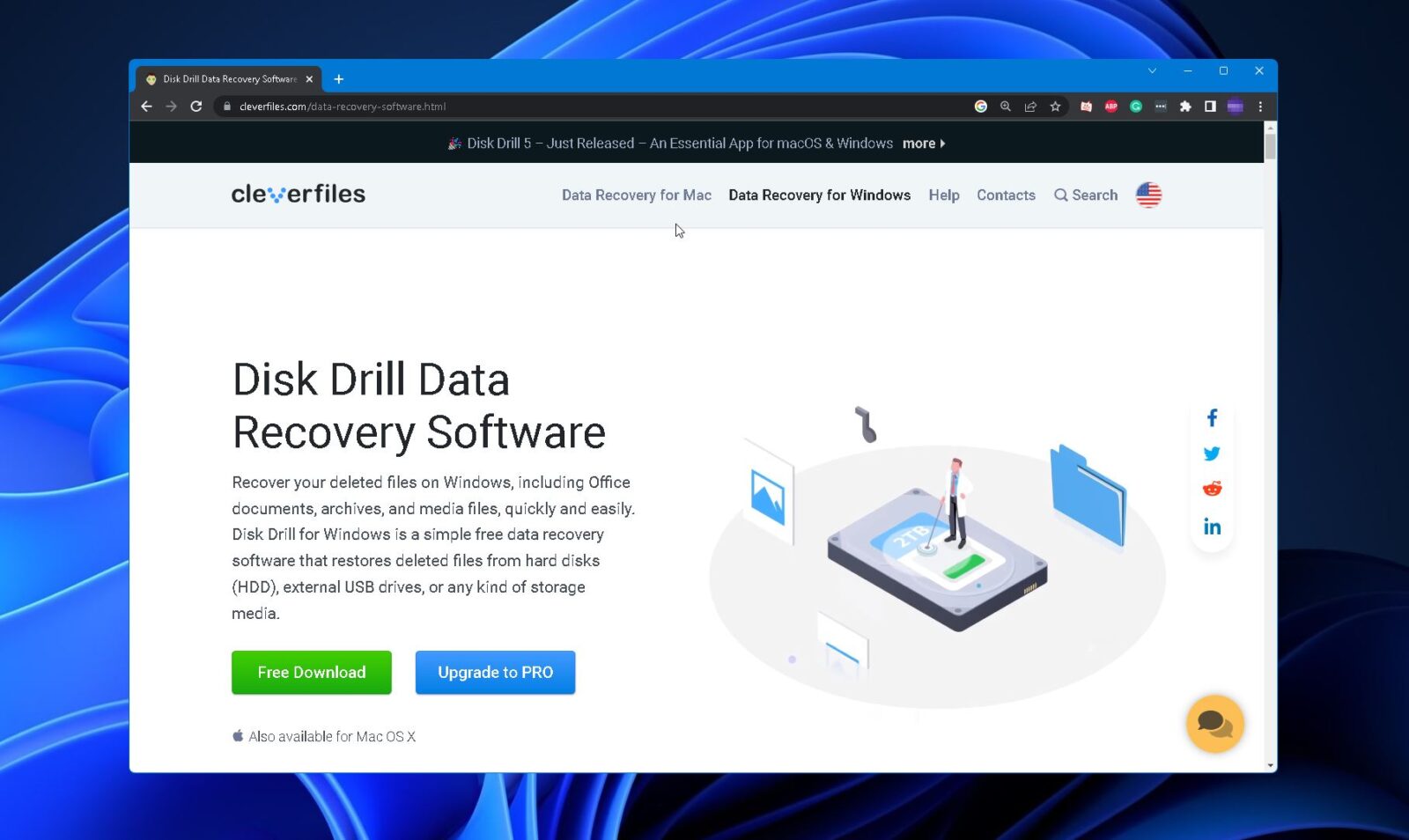Image resolution: width=1409 pixels, height=840 pixels.
Task: Open the Help menu item
Action: click(x=944, y=195)
